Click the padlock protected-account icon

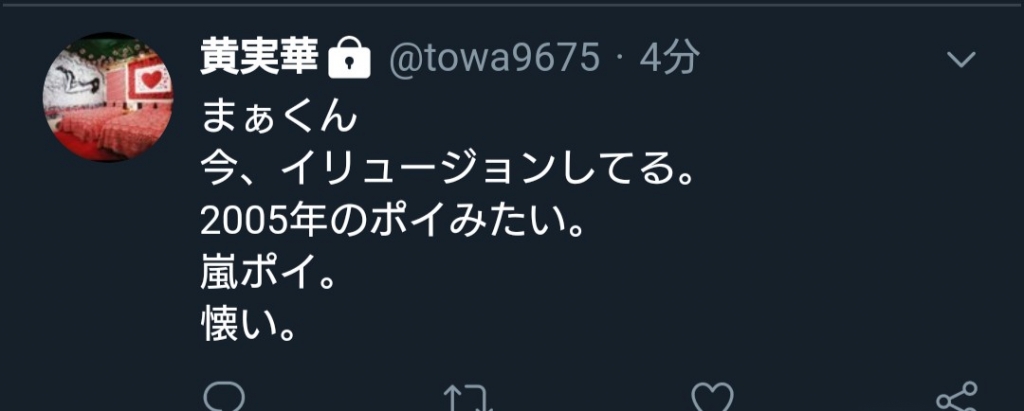coord(349,58)
